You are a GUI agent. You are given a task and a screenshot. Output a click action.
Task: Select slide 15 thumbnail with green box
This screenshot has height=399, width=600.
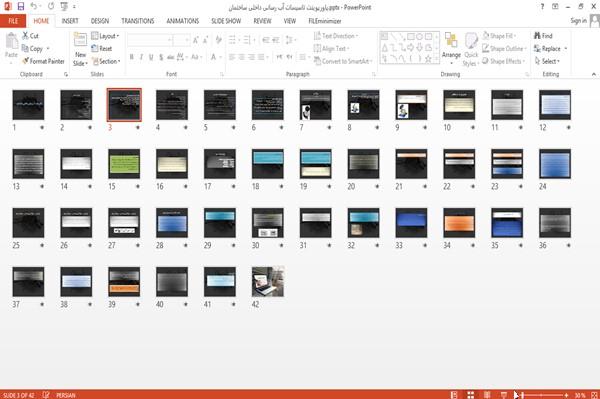coord(124,164)
